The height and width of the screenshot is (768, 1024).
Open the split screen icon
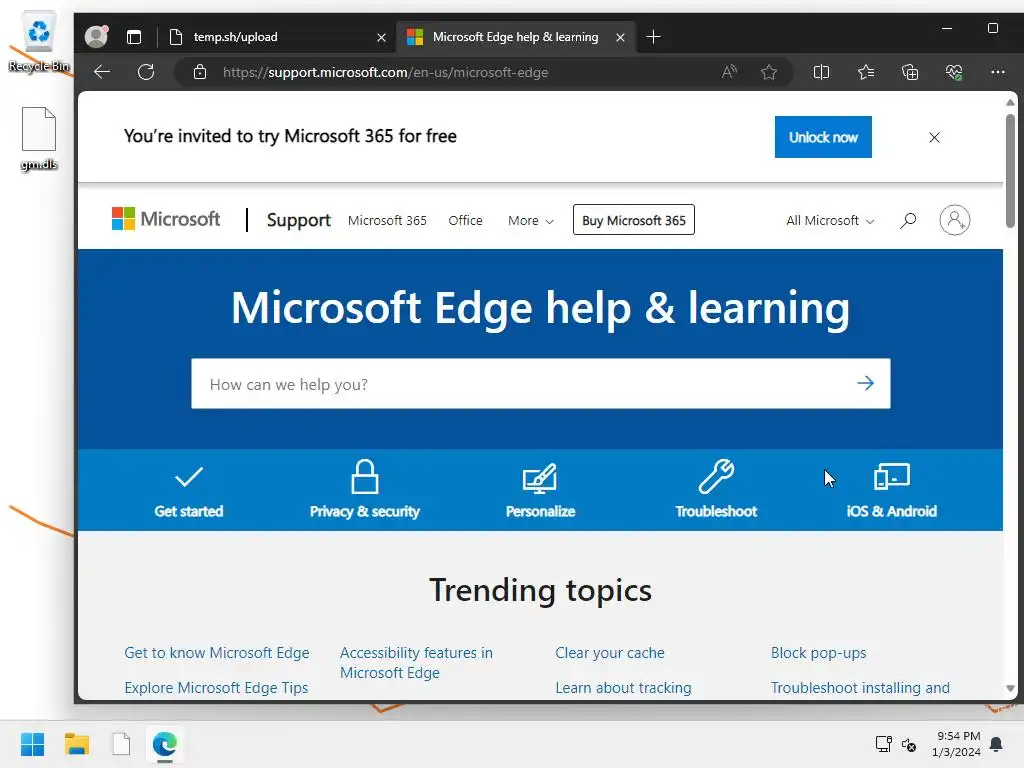(822, 72)
